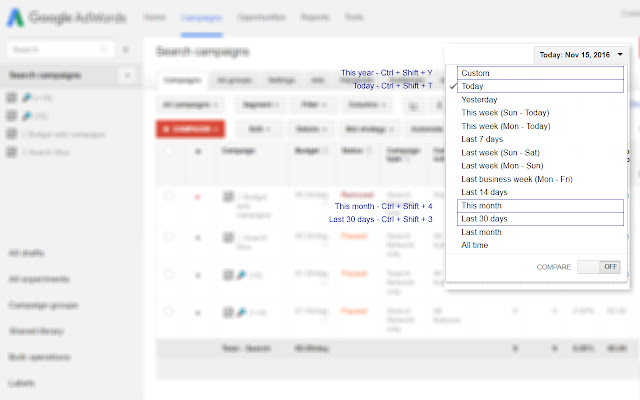The image size is (640, 400).
Task: Open the Opportunities navigation tab
Action: click(x=261, y=17)
